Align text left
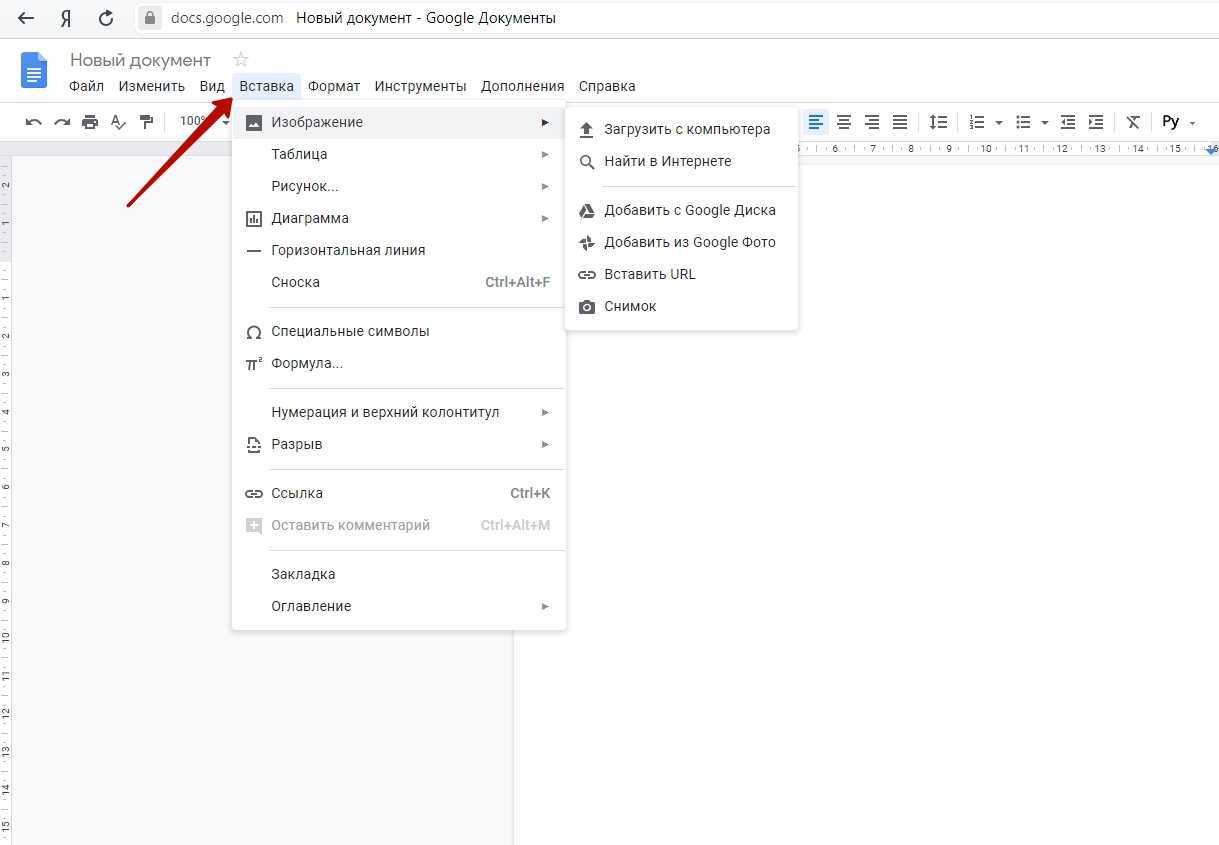Screen dimensions: 1219x845 click(816, 122)
